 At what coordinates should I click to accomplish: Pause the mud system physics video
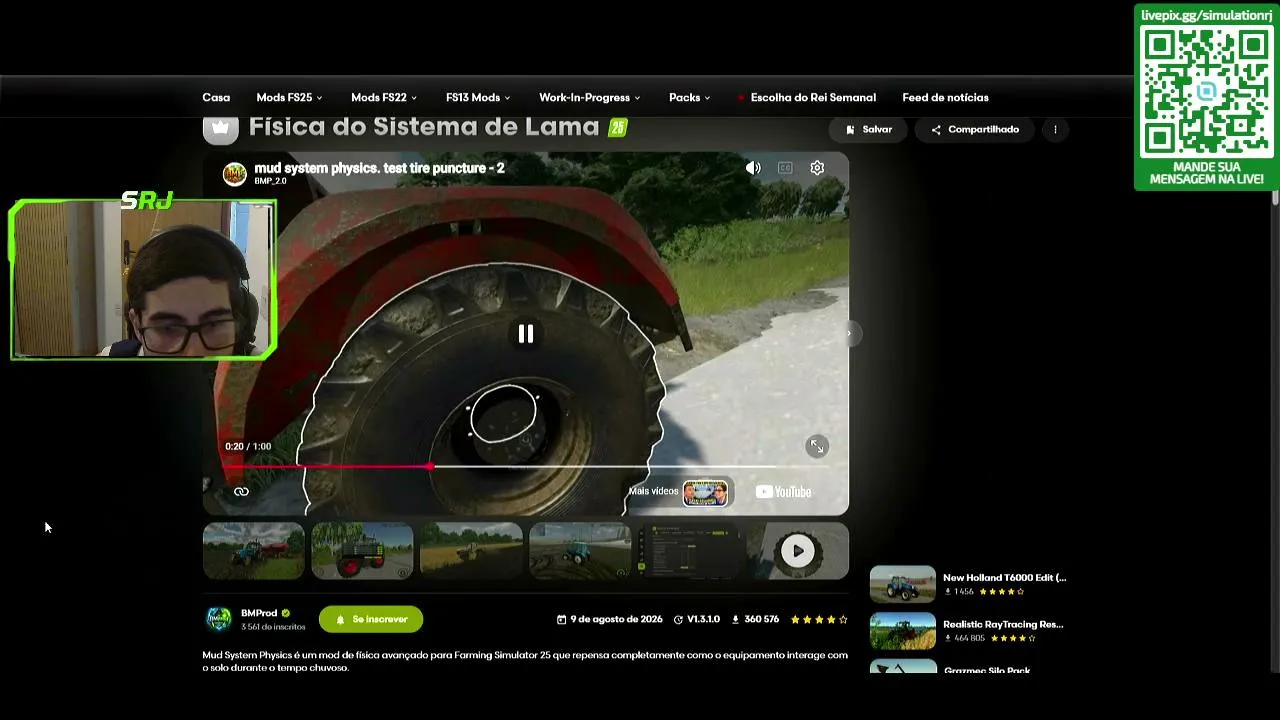tap(526, 334)
